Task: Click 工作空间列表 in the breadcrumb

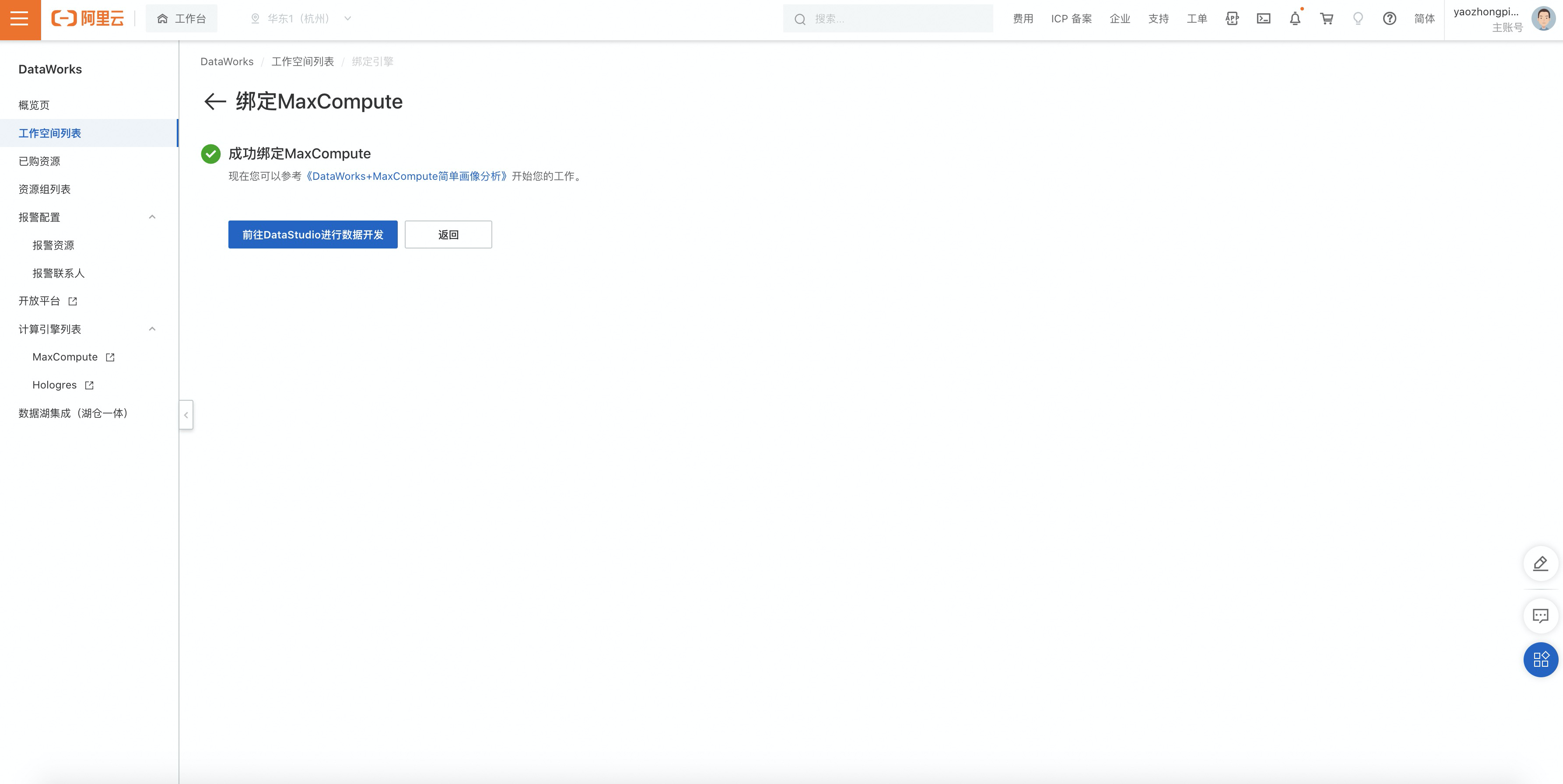Action: click(302, 61)
